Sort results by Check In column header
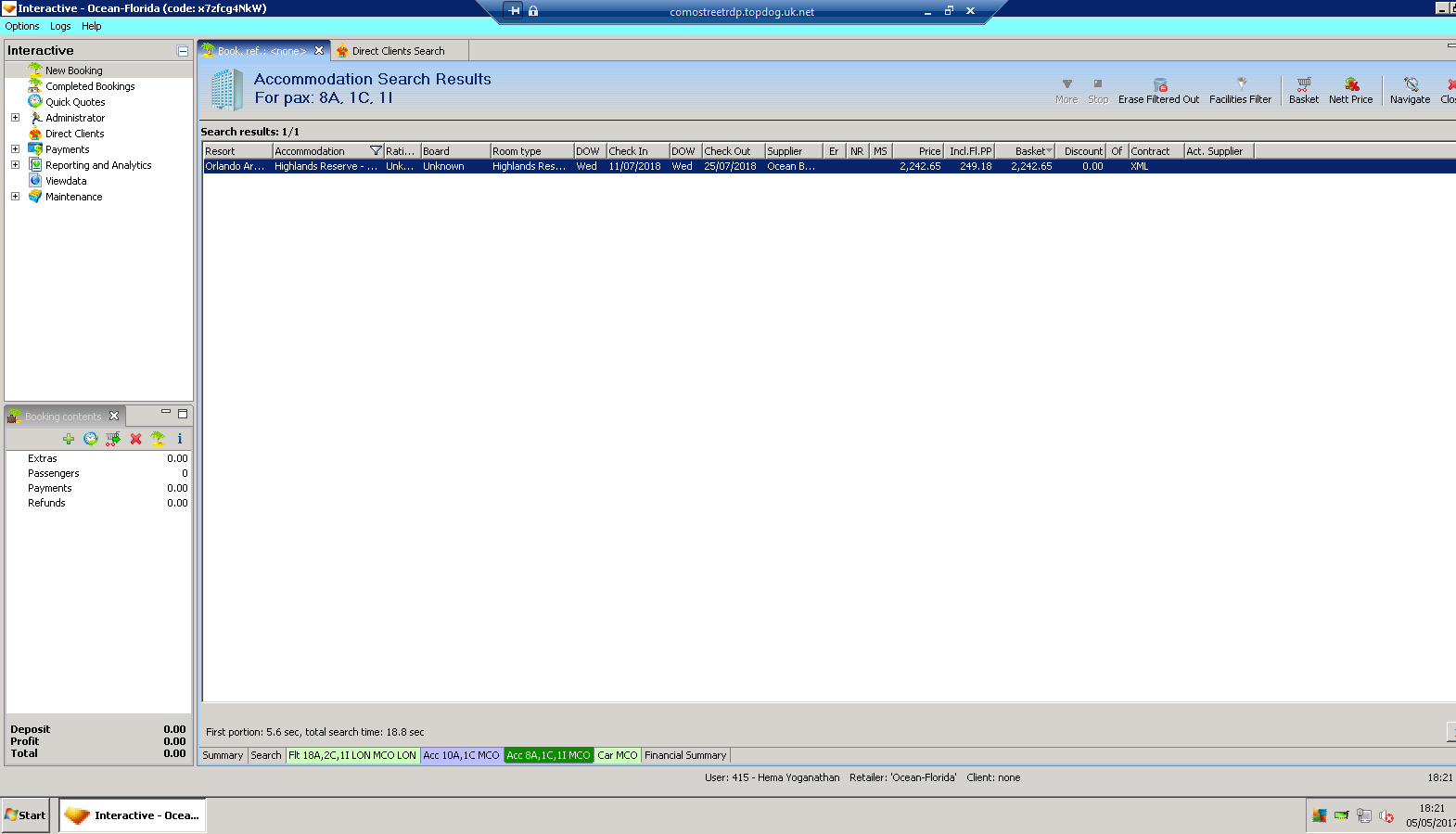Viewport: 1456px width, 834px height. pos(637,151)
